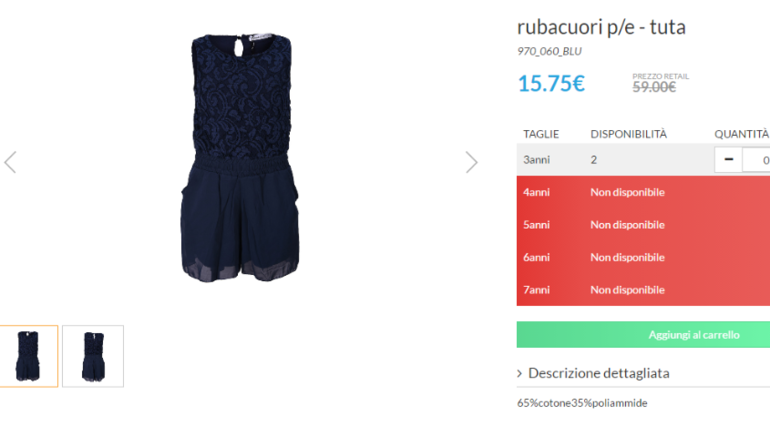Click the TAGLIE column header
The width and height of the screenshot is (770, 426).
pyautogui.click(x=541, y=134)
